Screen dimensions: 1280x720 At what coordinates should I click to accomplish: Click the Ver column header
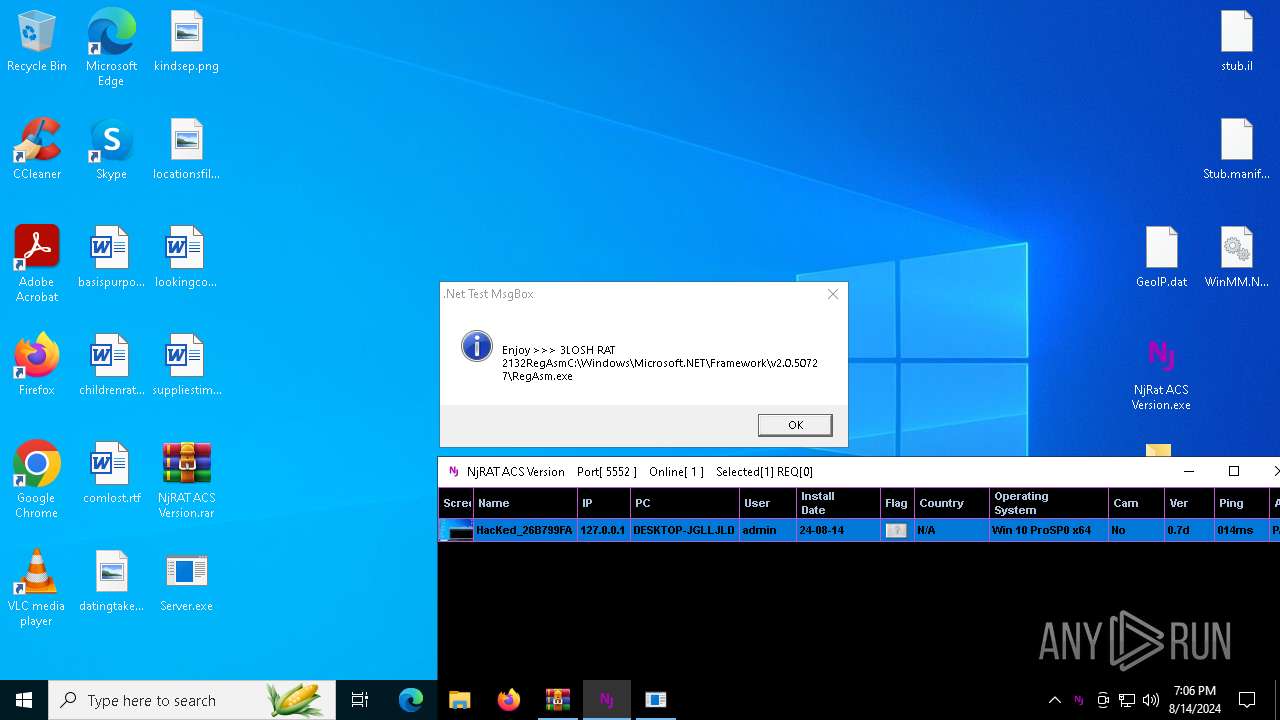(1188, 503)
